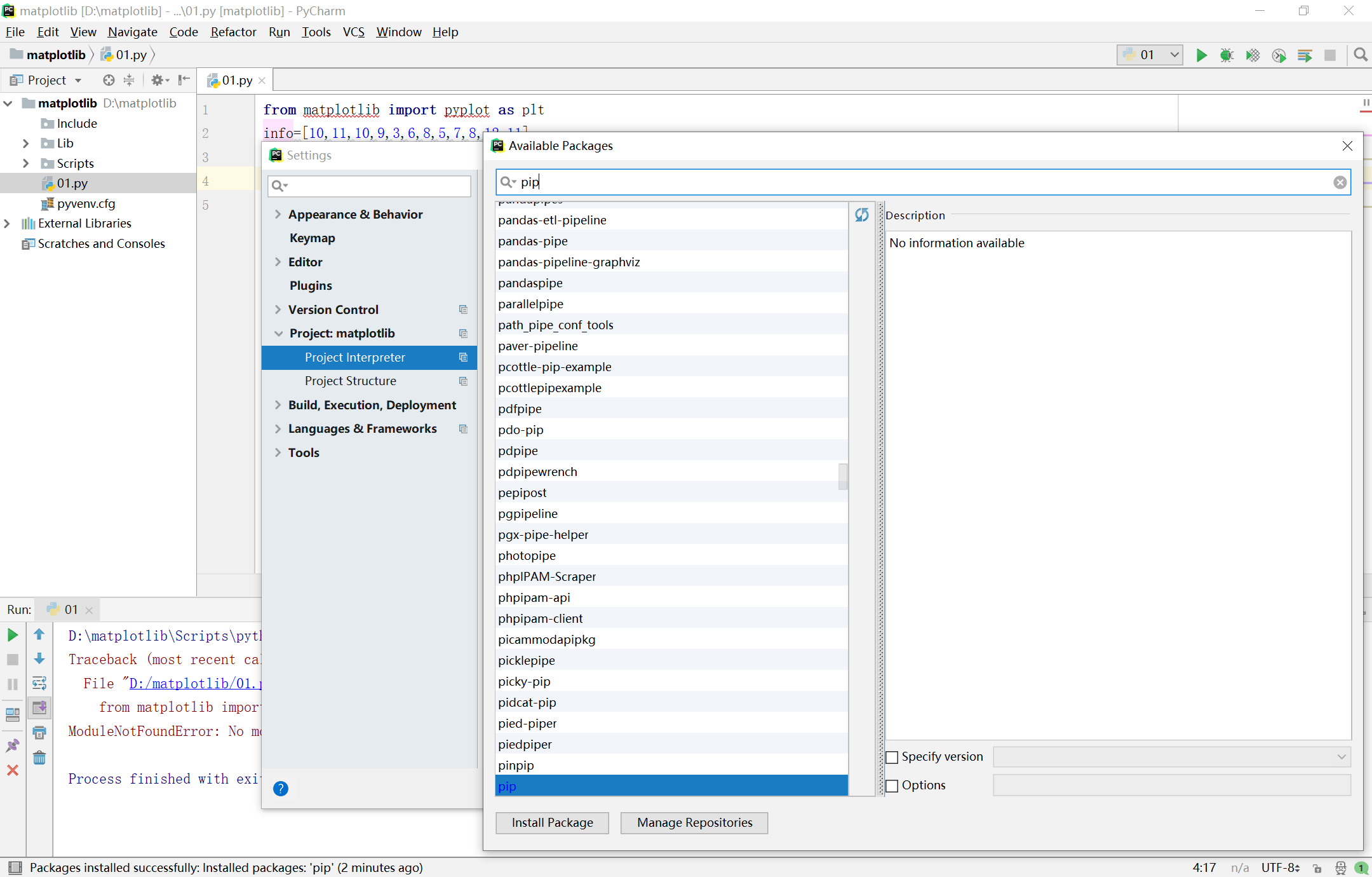Click the packages list scrollbar thumb

coord(843,477)
